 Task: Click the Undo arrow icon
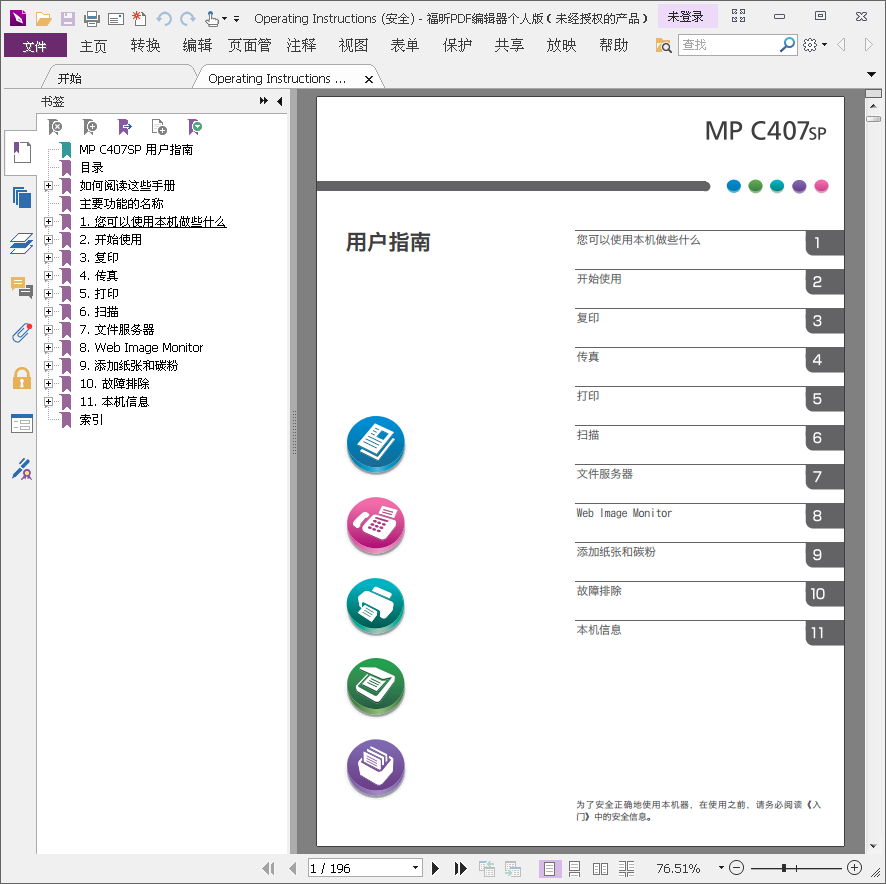pyautogui.click(x=164, y=19)
